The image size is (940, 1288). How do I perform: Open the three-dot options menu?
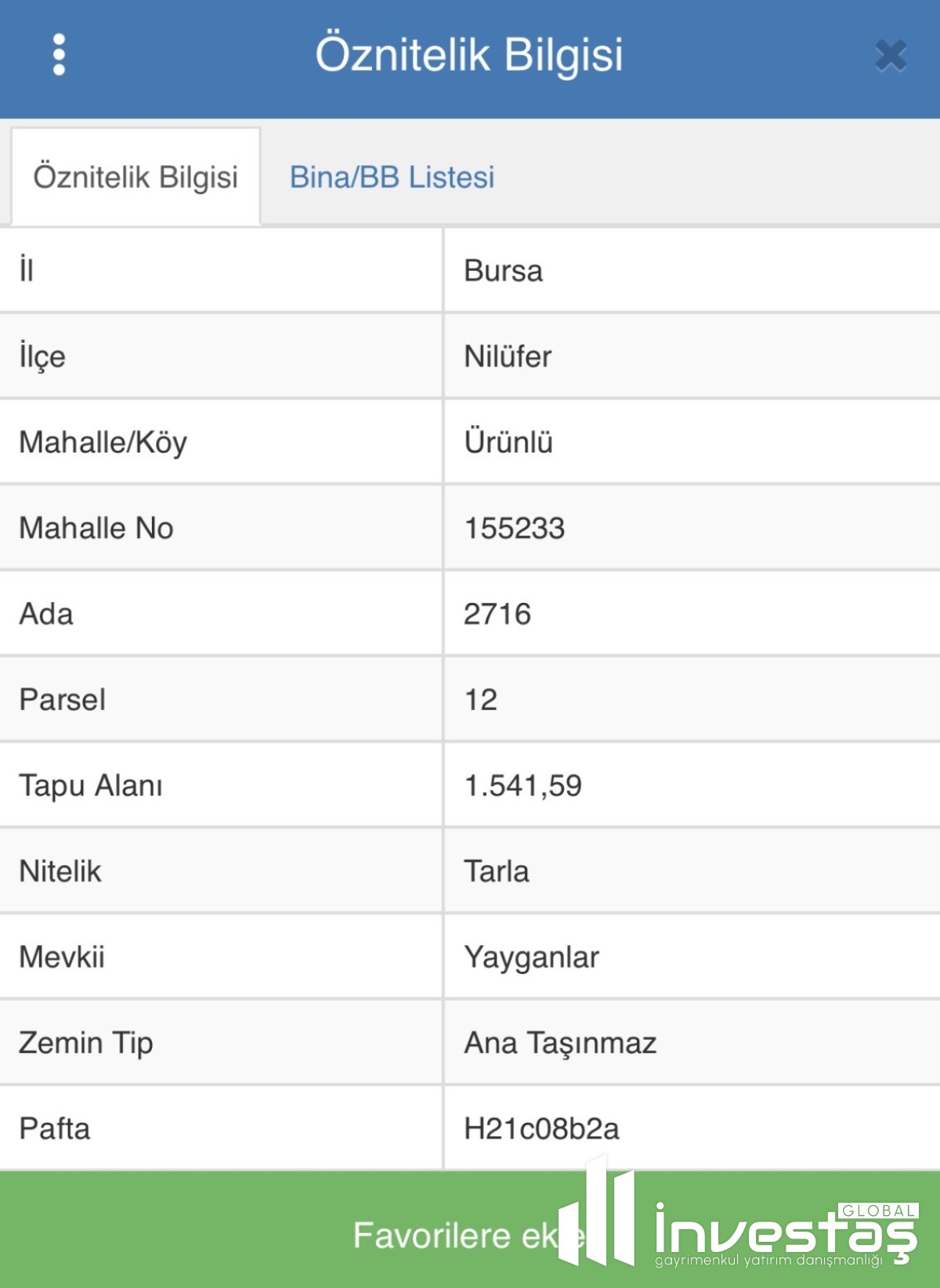pos(59,55)
